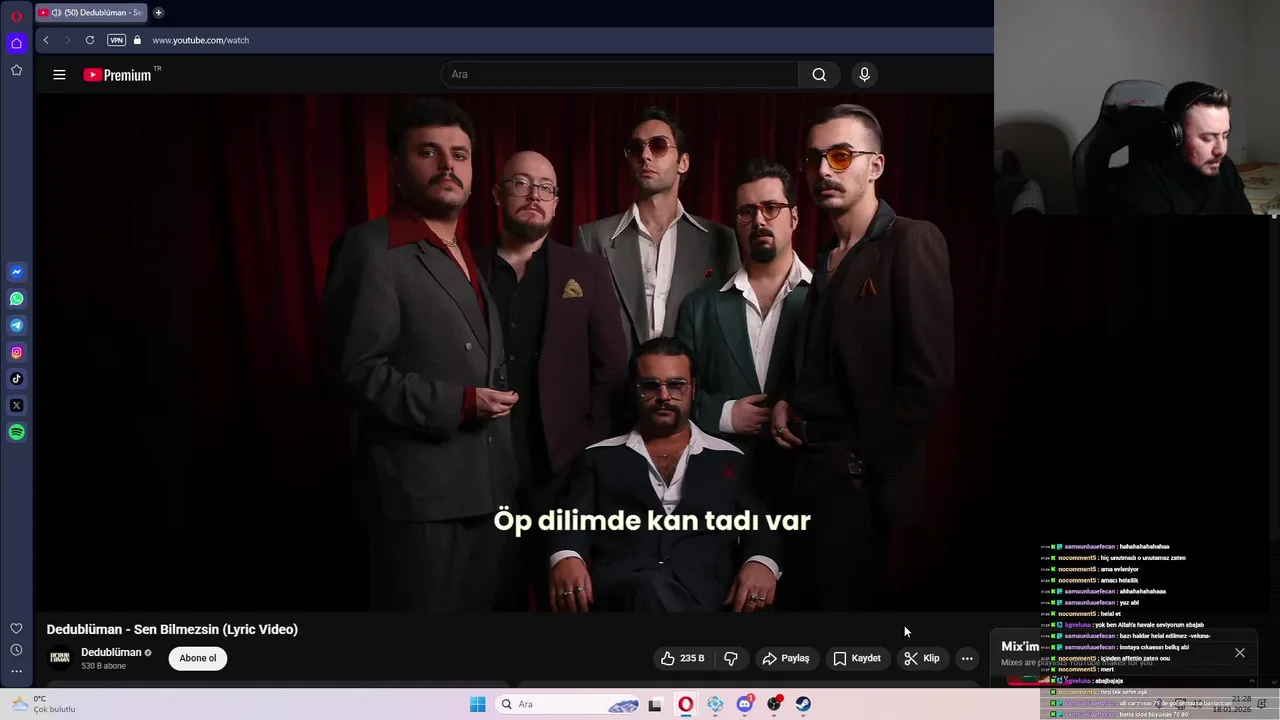The height and width of the screenshot is (720, 1280).
Task: Open the Dedublüman channel name link
Action: pos(111,652)
